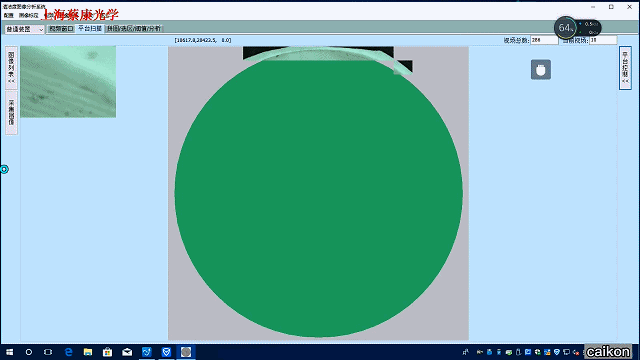Open the 普通装置 device dropdown

(x=24, y=29)
